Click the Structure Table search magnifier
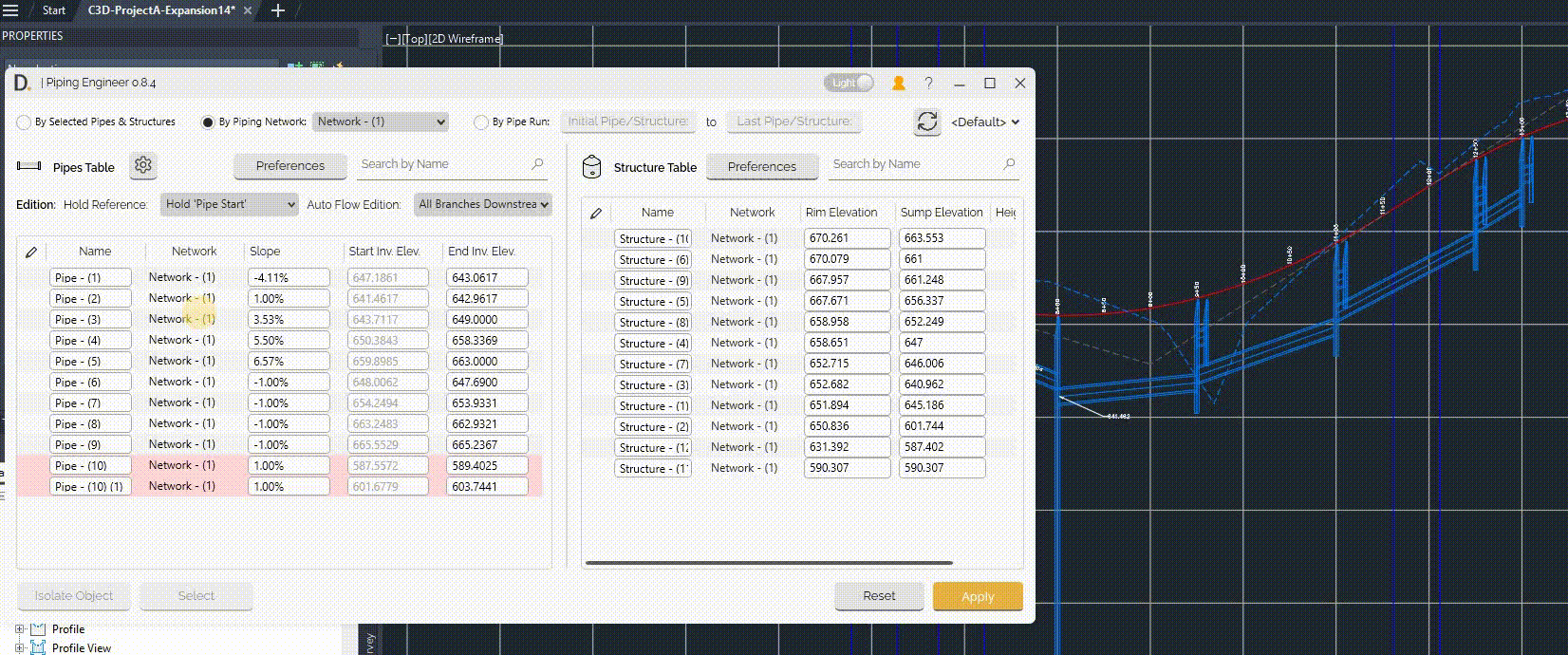 pos(1009,164)
